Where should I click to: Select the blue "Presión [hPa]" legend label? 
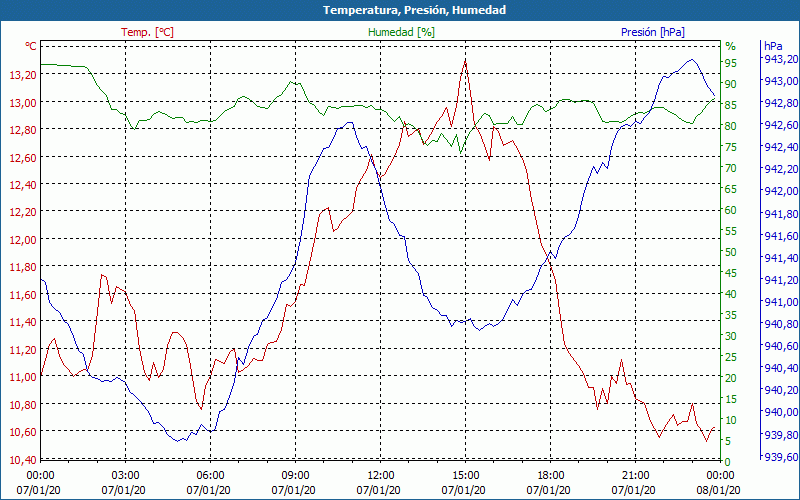[653, 32]
